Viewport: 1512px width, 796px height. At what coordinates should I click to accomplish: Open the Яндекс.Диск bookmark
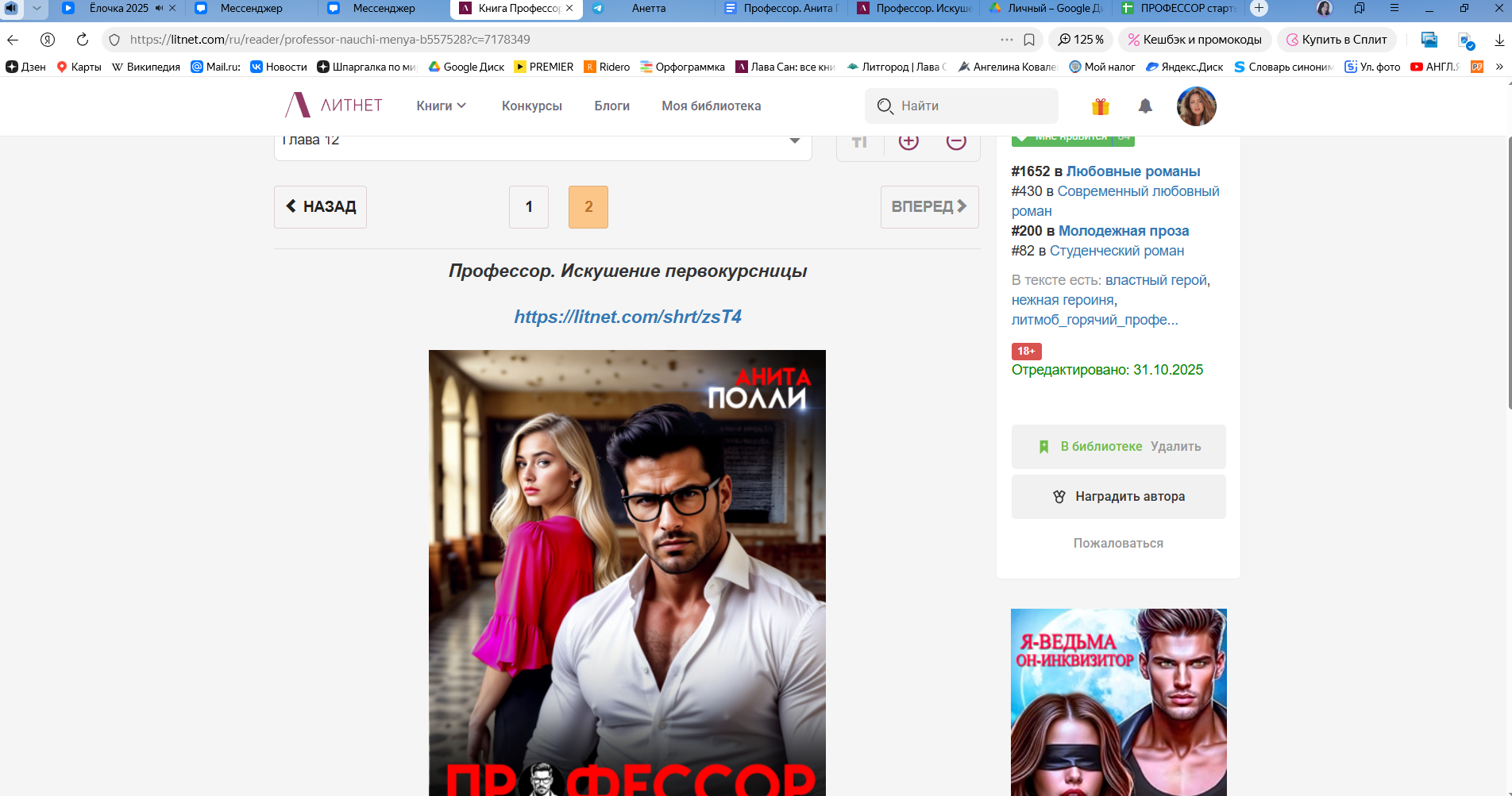click(x=1184, y=67)
